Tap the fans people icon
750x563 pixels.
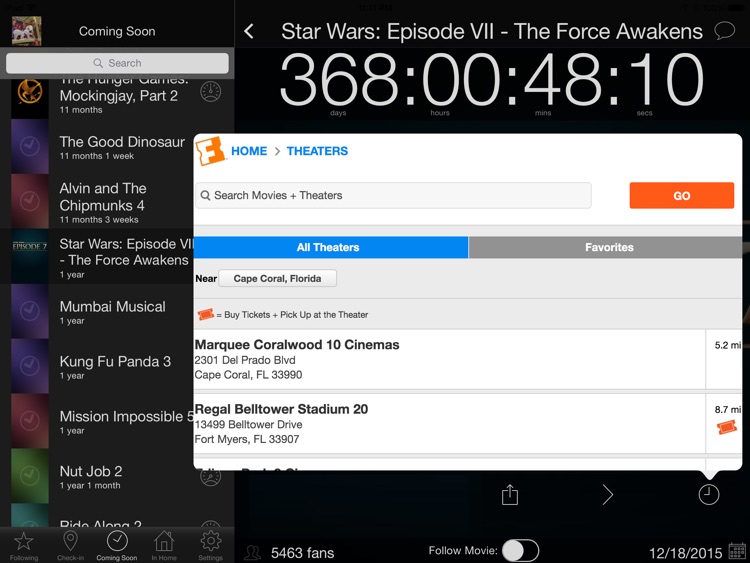(253, 552)
